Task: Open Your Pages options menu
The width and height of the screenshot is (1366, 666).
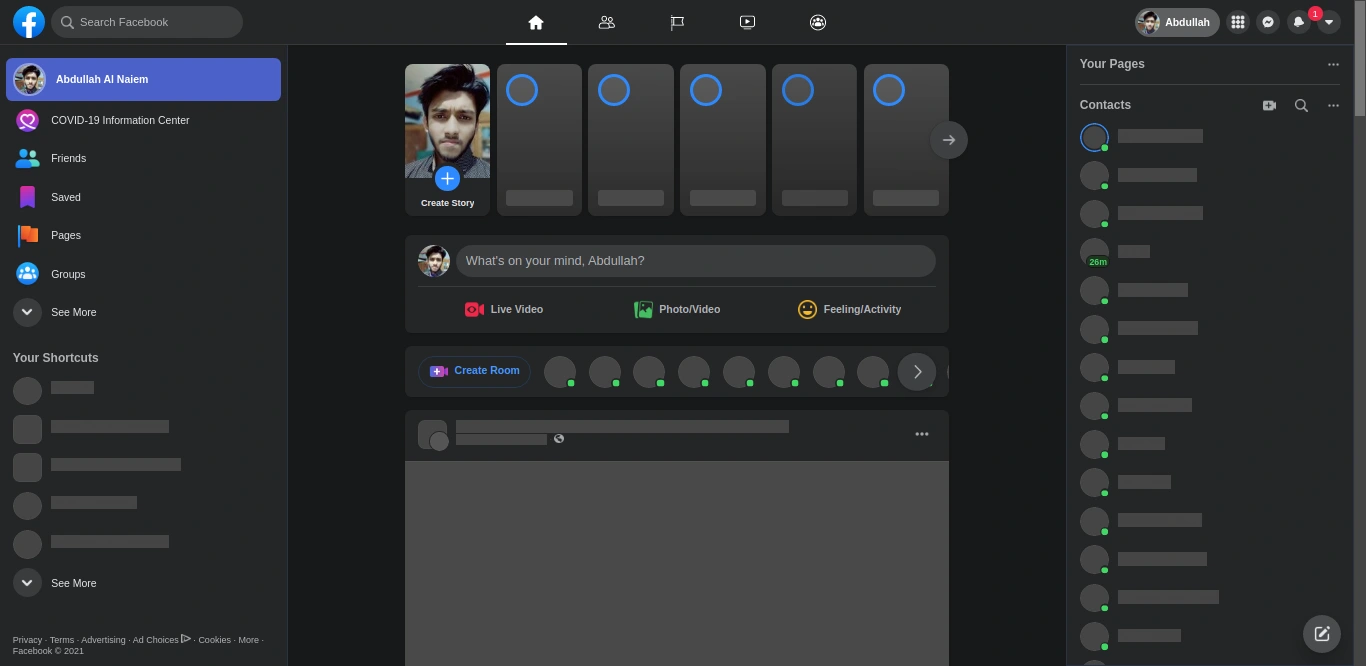Action: click(x=1333, y=64)
